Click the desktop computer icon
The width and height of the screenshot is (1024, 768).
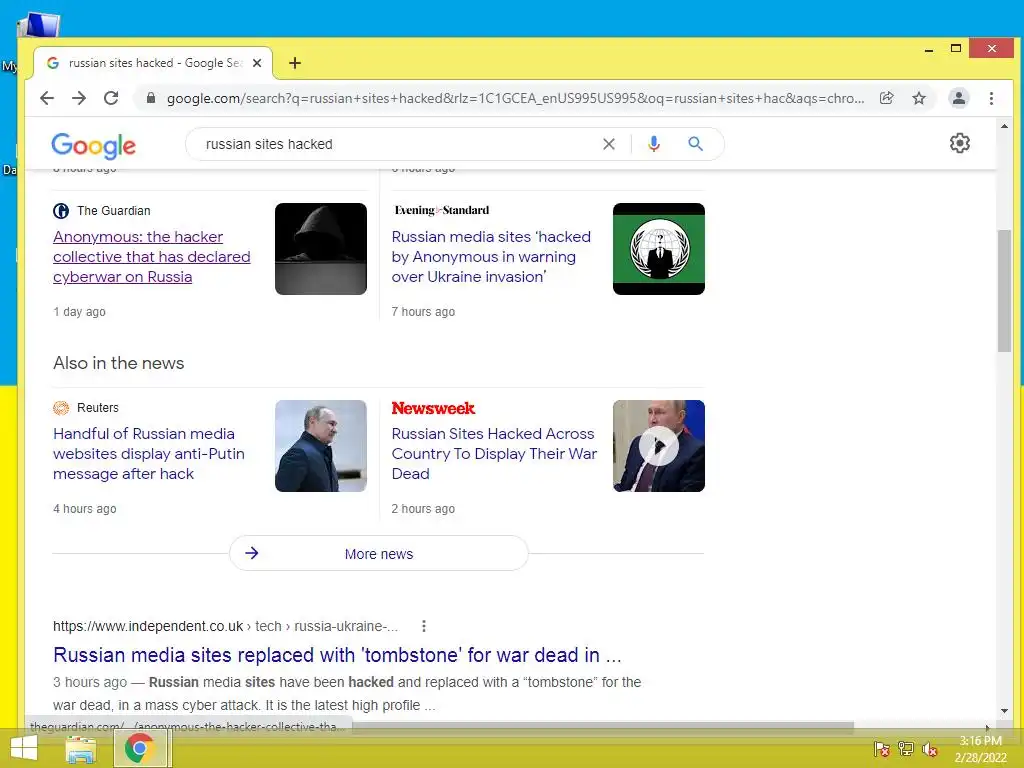39,25
